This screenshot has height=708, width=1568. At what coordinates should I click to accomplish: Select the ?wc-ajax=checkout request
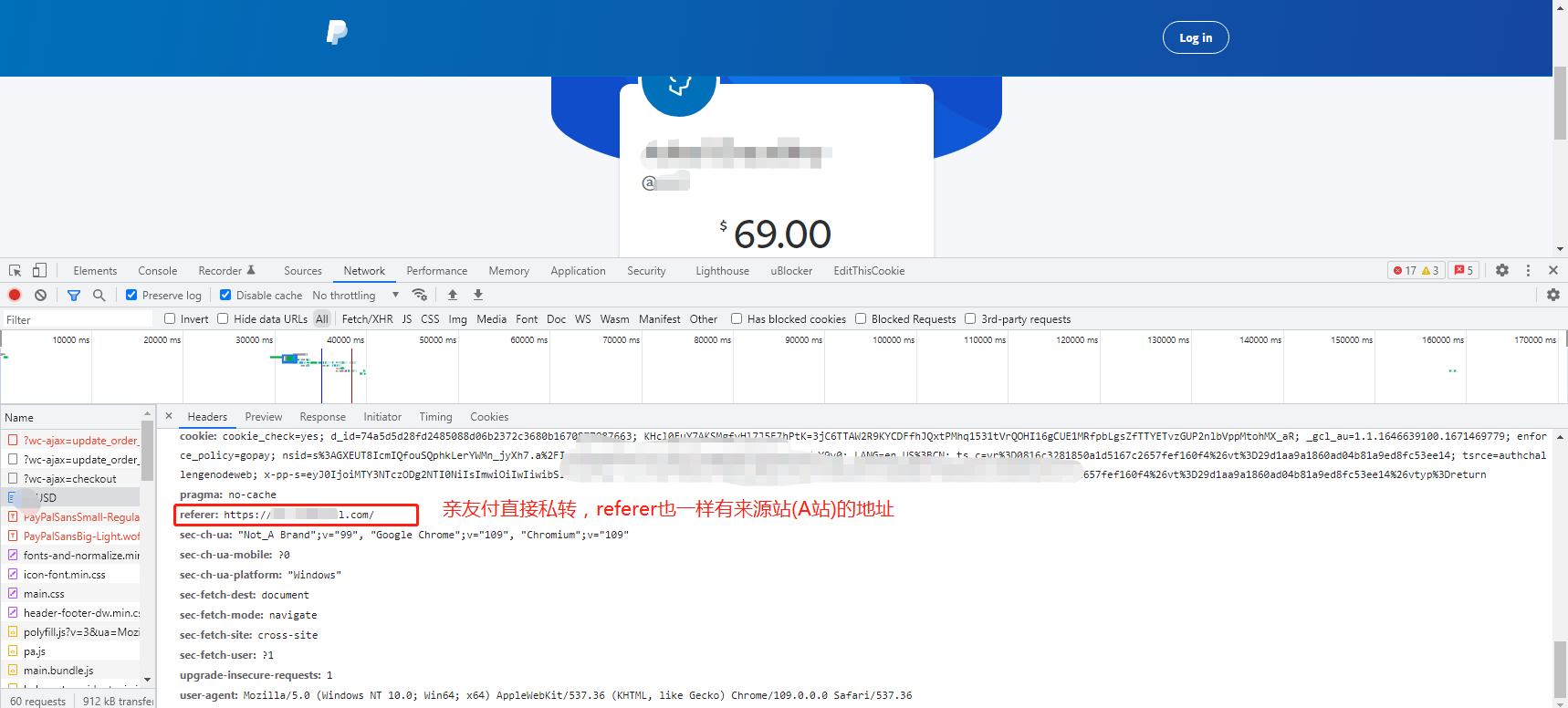point(71,479)
